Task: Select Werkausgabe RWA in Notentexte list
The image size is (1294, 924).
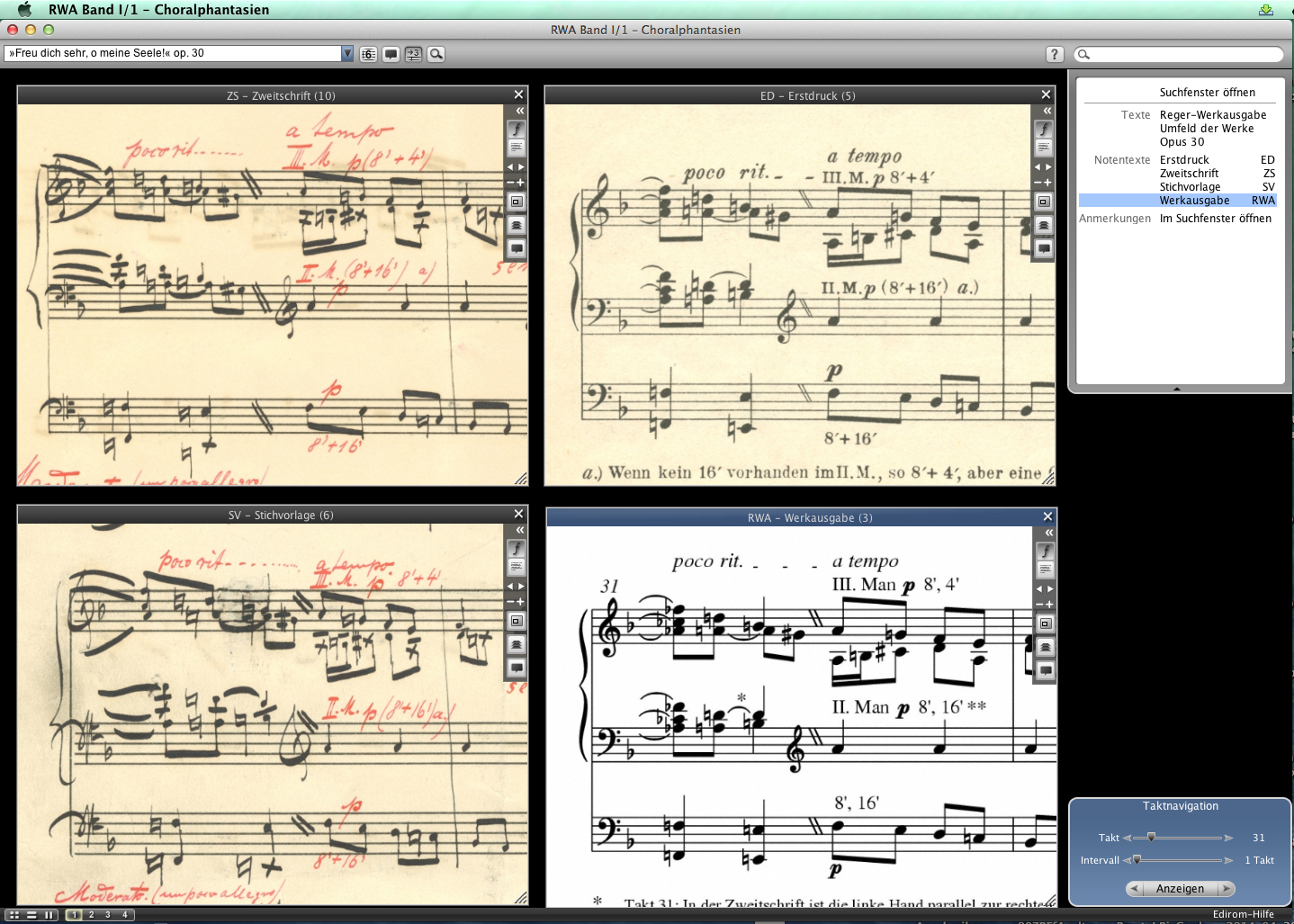Action: click(x=1194, y=201)
